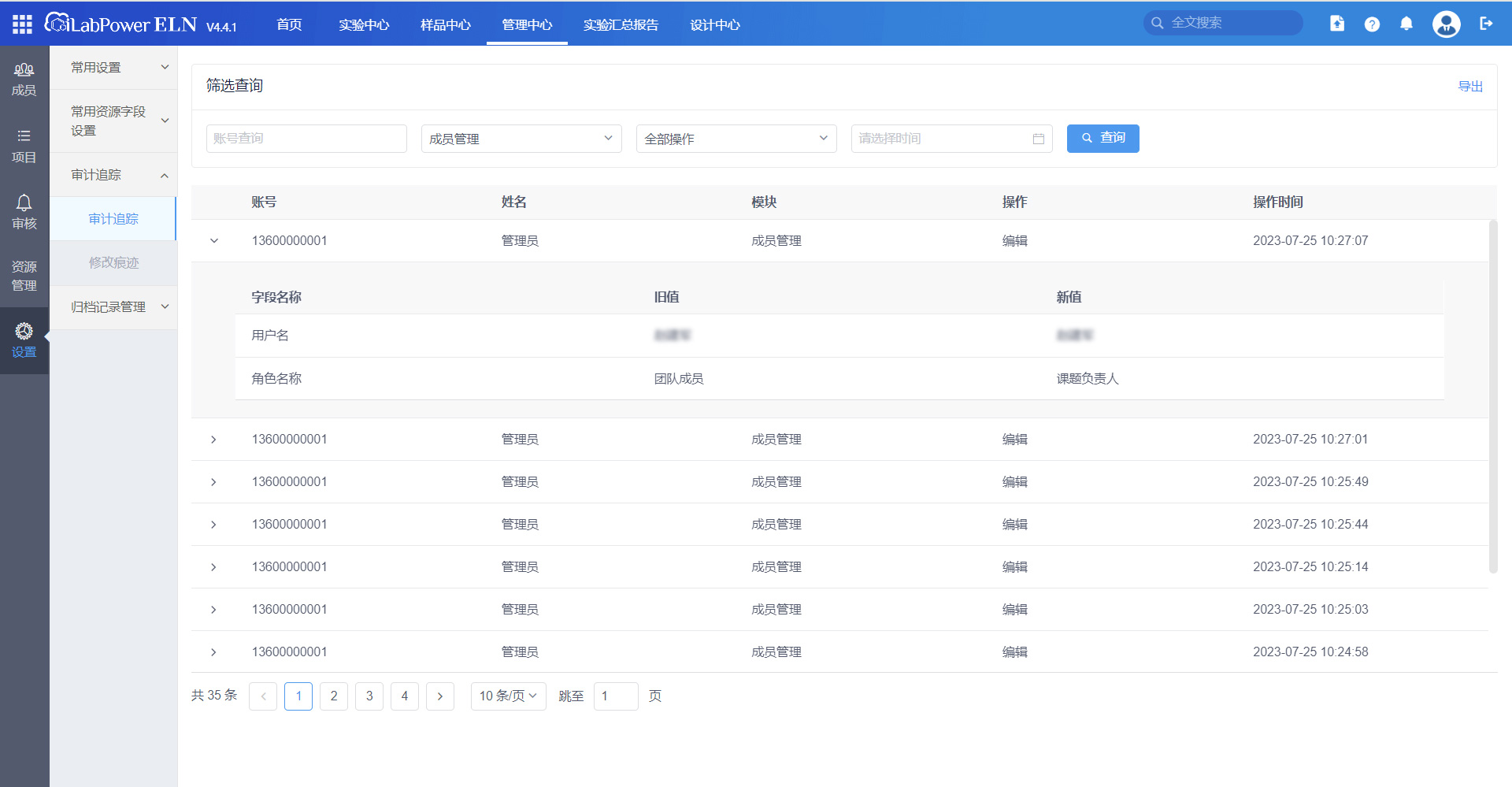Click 课题负责人 new value cell

[x=1088, y=379]
